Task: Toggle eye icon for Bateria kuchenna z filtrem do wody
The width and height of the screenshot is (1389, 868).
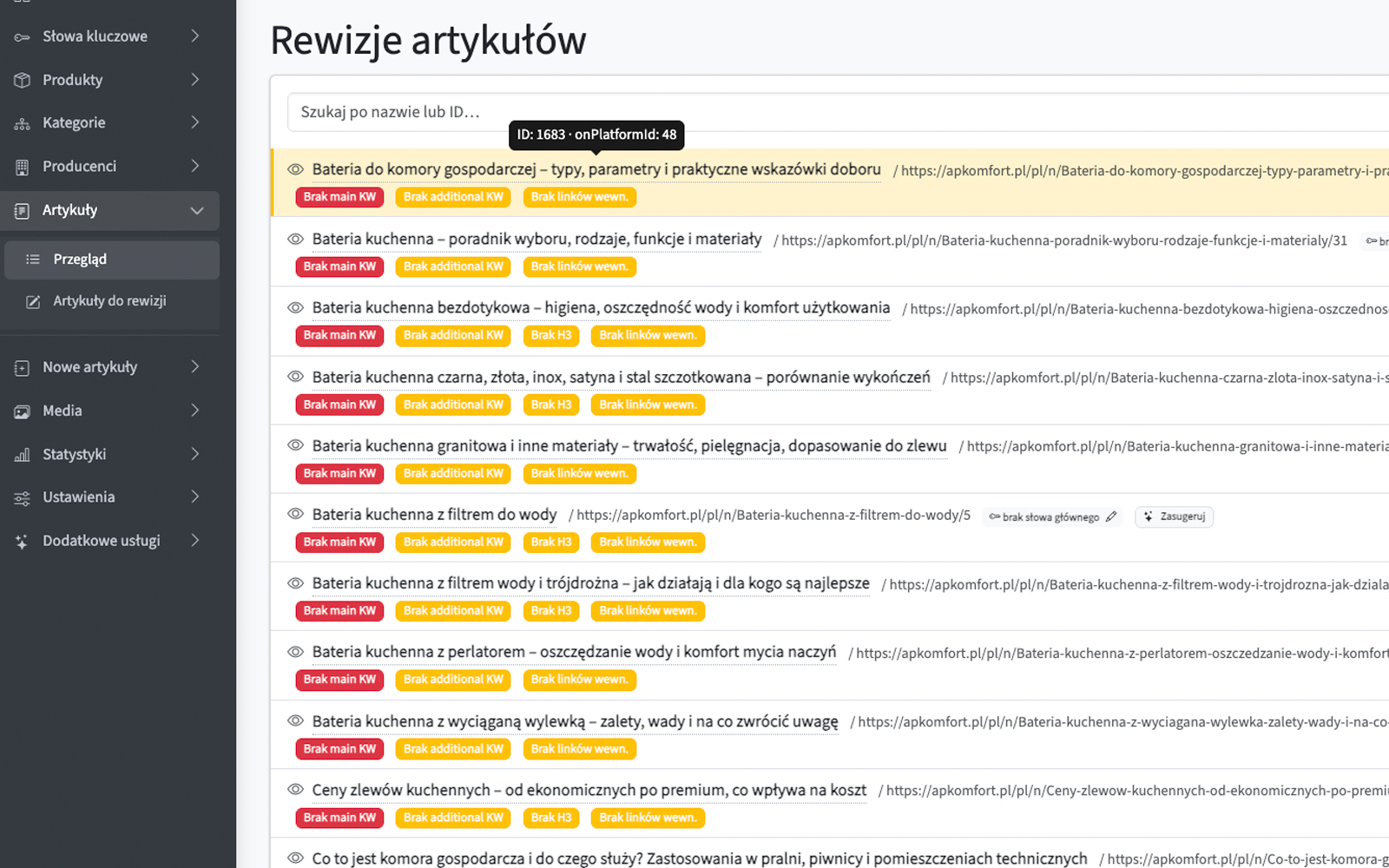Action: [295, 514]
